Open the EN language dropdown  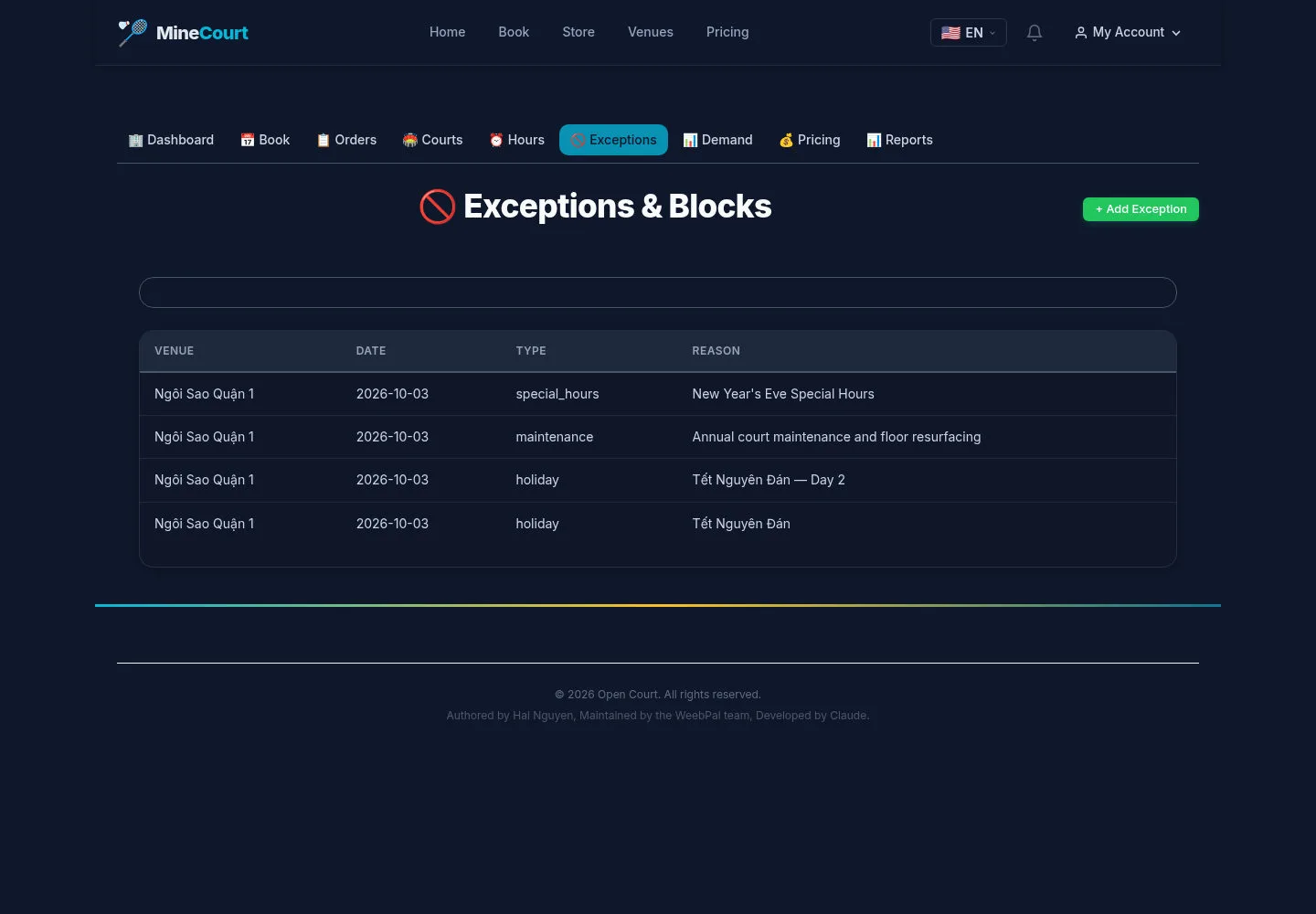[x=969, y=33]
